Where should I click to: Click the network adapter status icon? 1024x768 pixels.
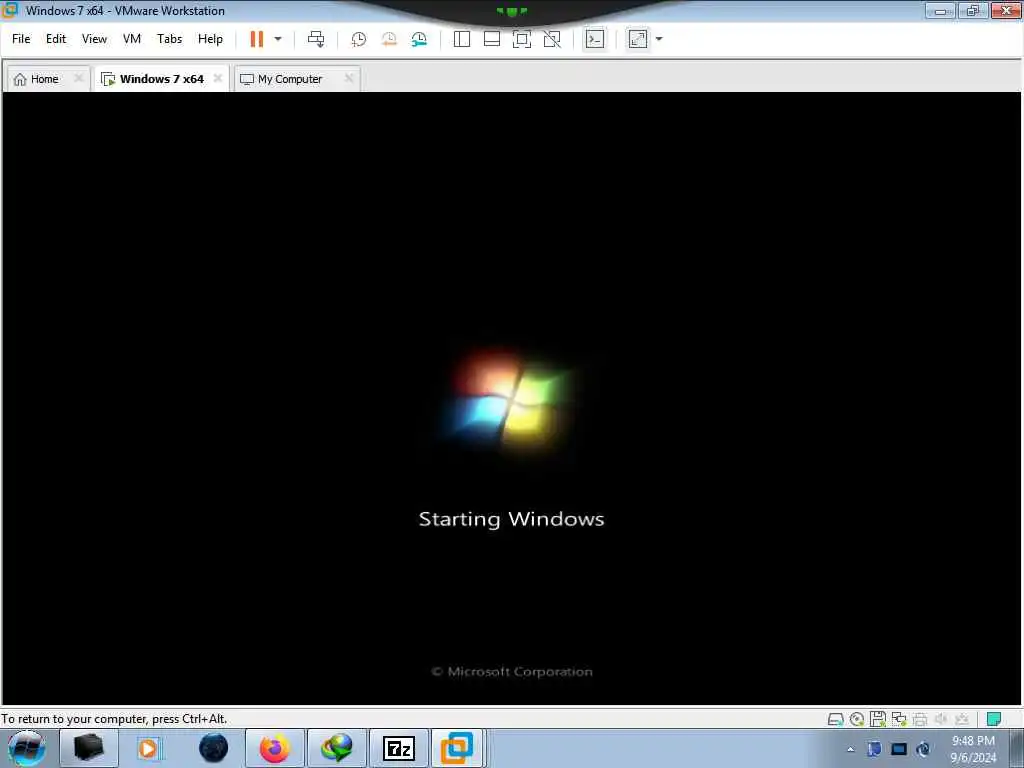[899, 719]
